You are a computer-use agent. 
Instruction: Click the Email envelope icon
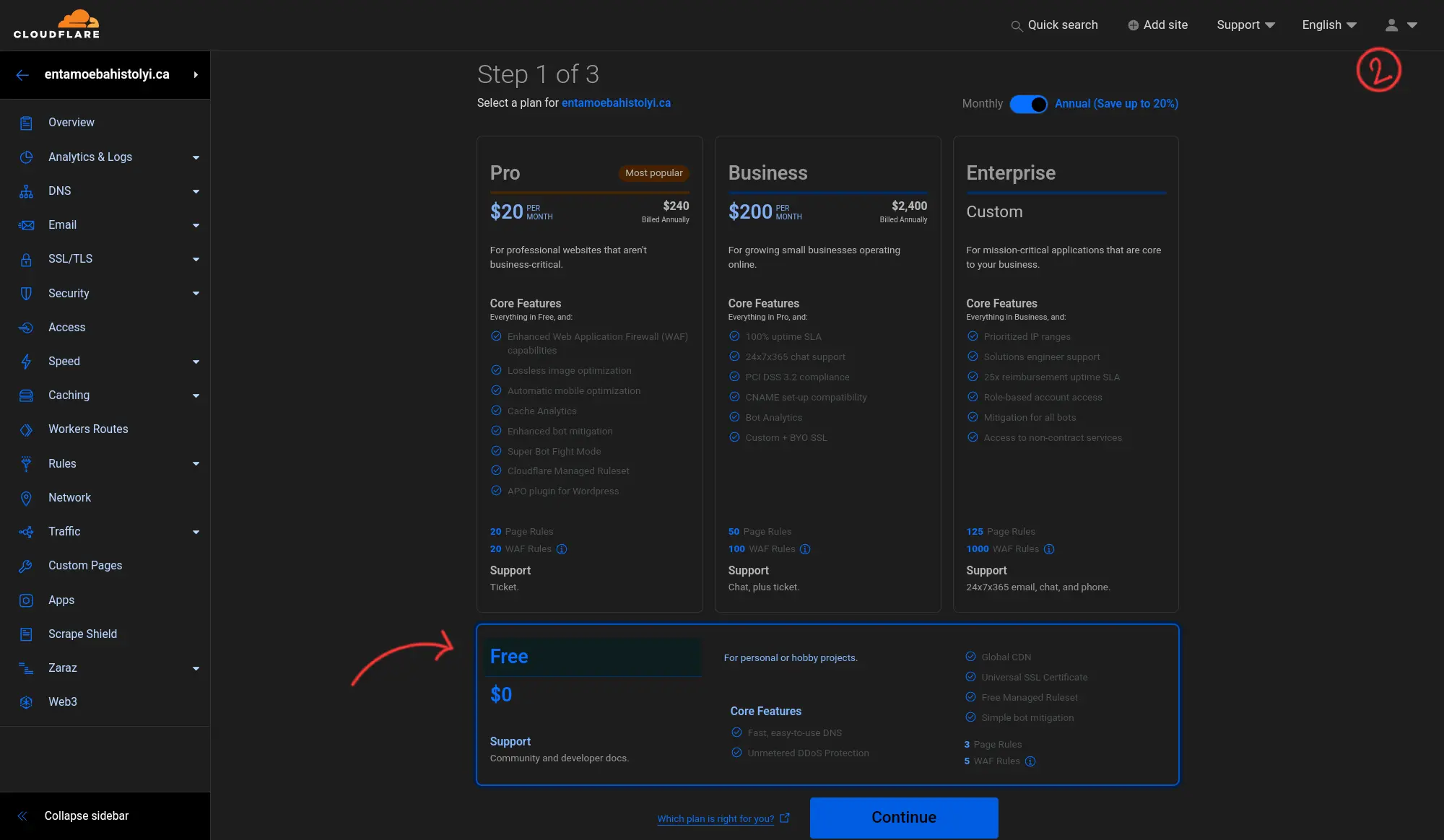[x=26, y=225]
